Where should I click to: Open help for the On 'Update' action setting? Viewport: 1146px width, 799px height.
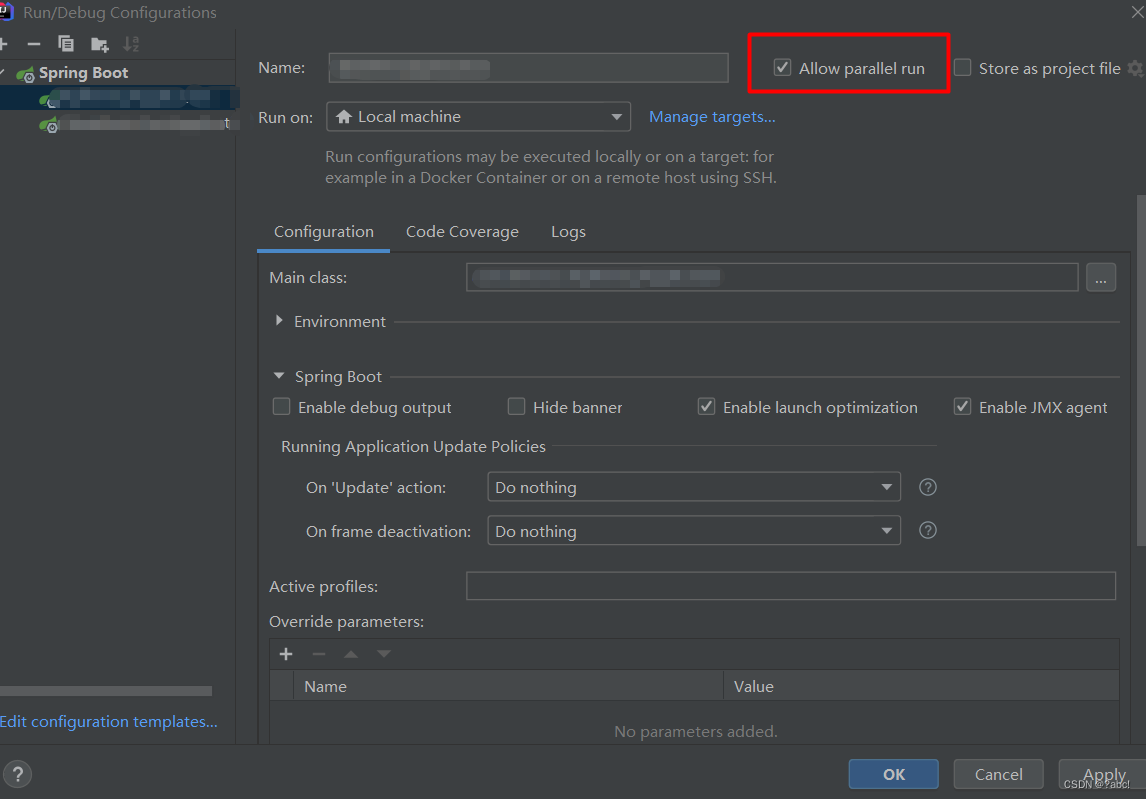click(927, 488)
